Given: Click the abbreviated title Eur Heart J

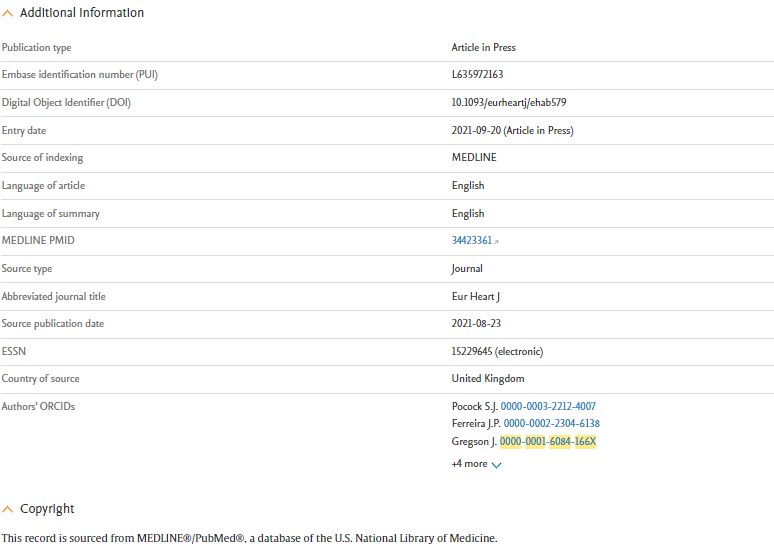Looking at the screenshot, I should [475, 296].
